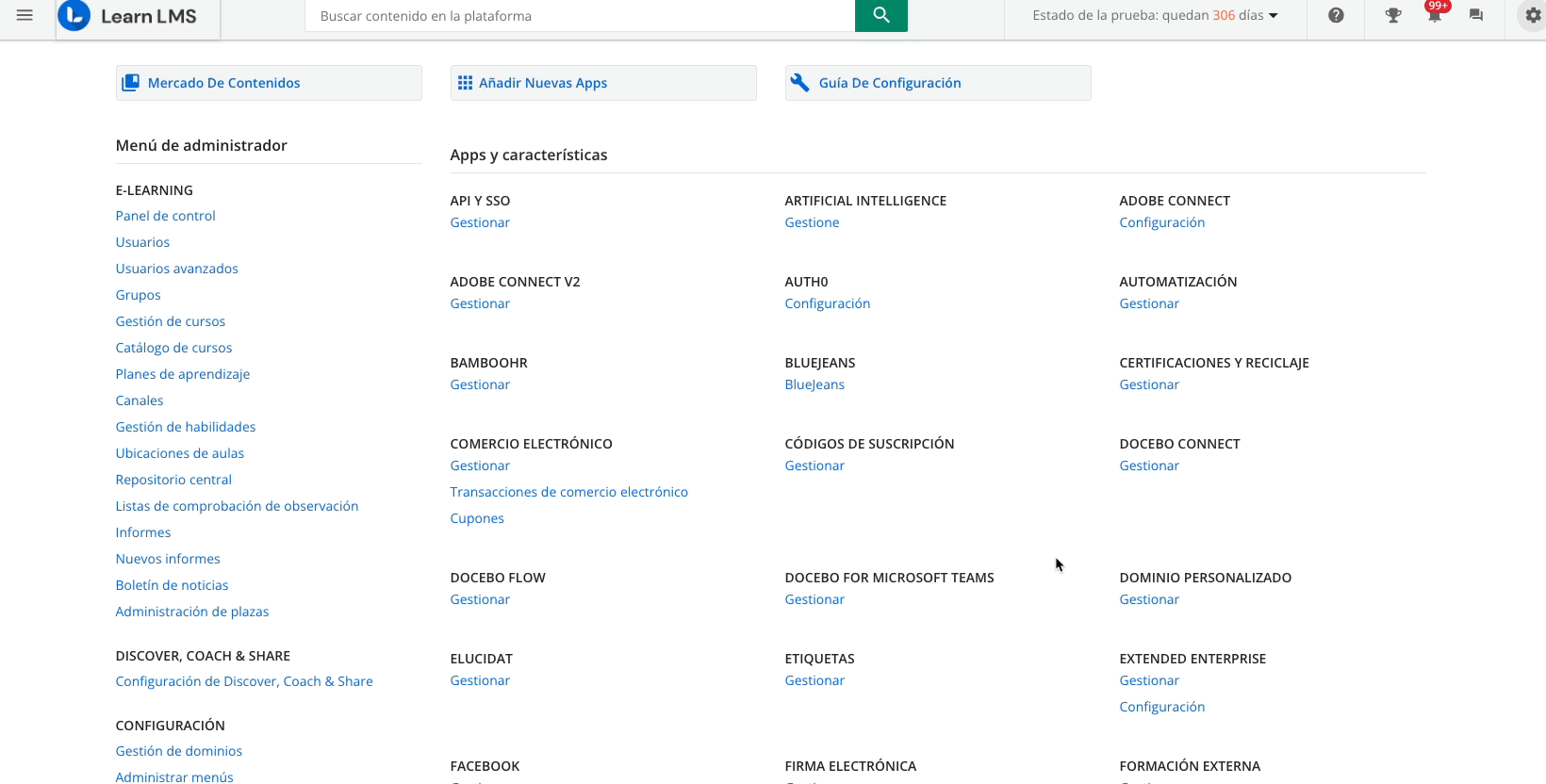The width and height of the screenshot is (1546, 784).
Task: Click Gestionar under Etiquetas
Action: pos(814,680)
